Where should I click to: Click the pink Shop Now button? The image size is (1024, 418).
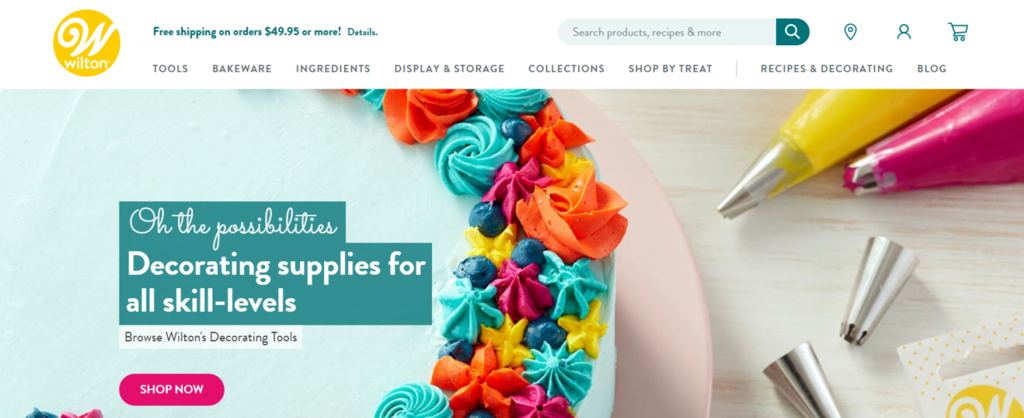pyautogui.click(x=172, y=389)
